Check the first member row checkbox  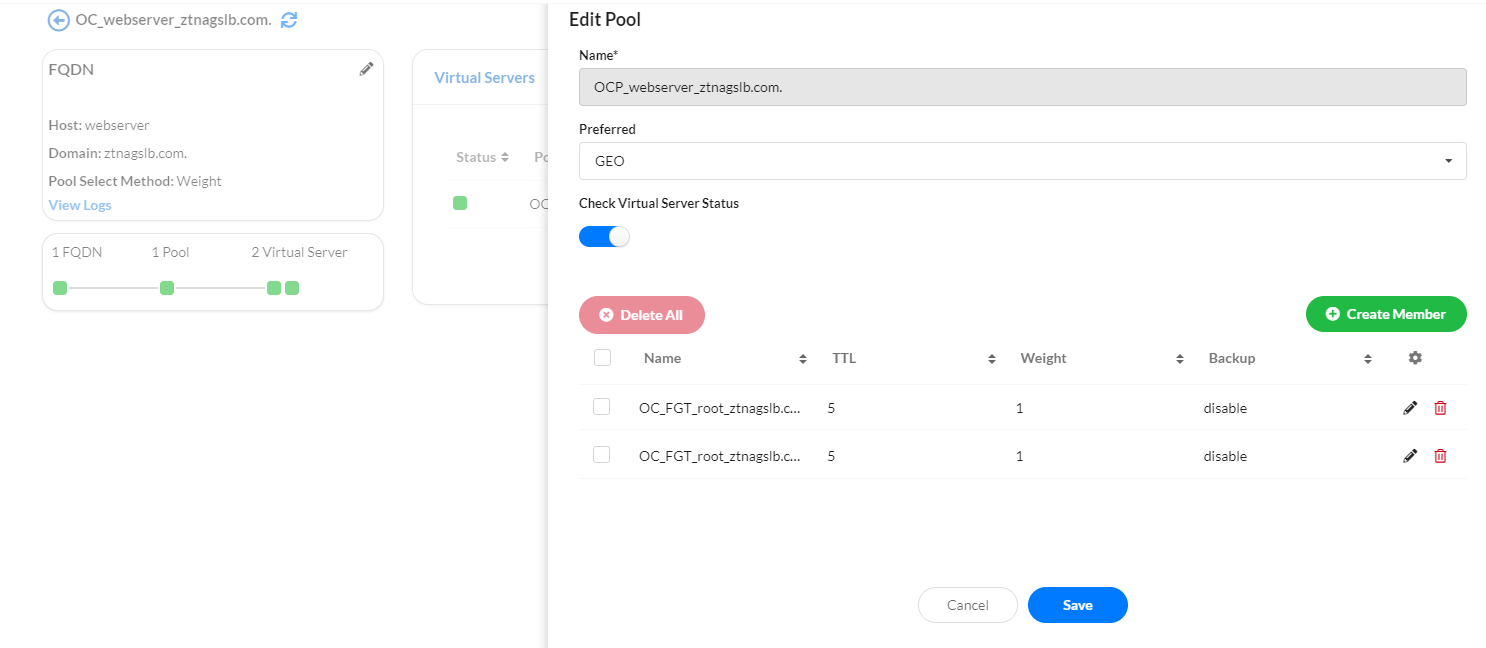602,407
